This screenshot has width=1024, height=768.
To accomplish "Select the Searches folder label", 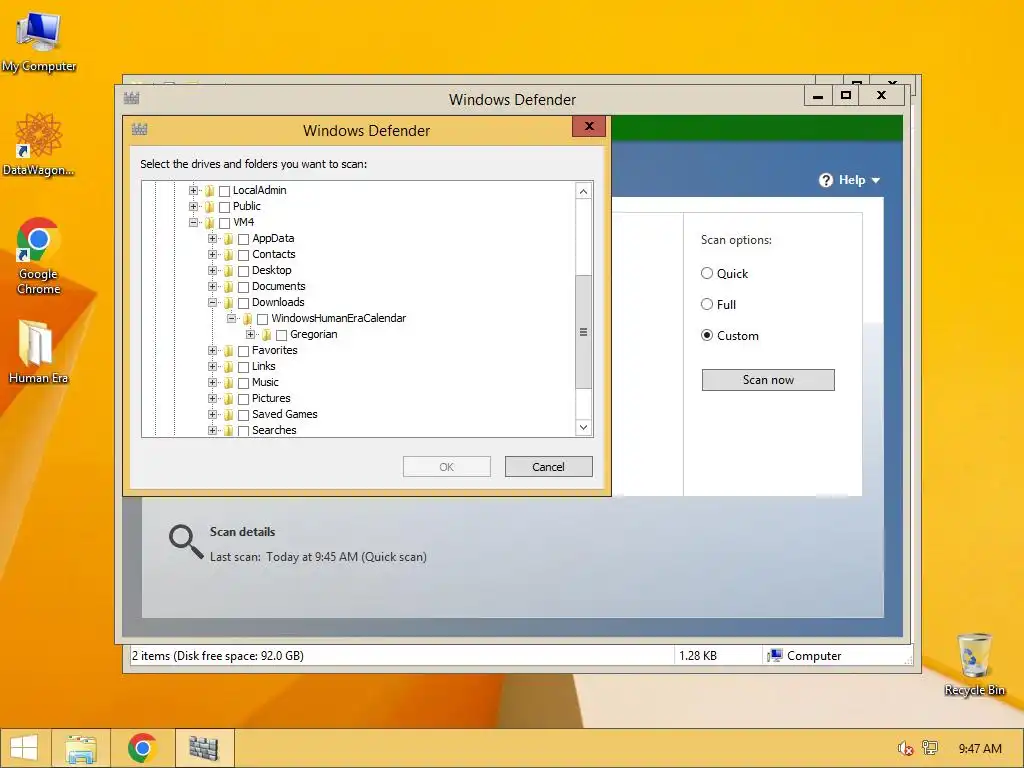I will point(274,430).
